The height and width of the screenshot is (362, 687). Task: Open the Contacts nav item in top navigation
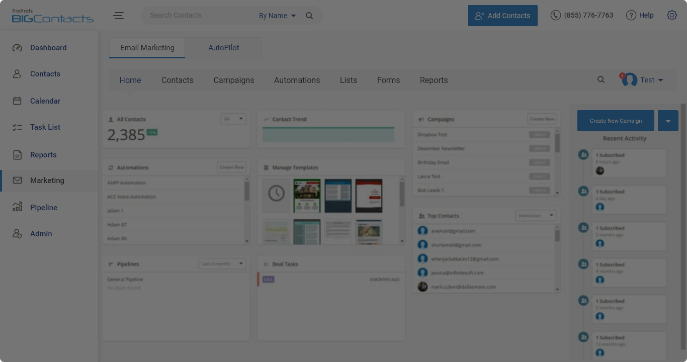click(177, 80)
